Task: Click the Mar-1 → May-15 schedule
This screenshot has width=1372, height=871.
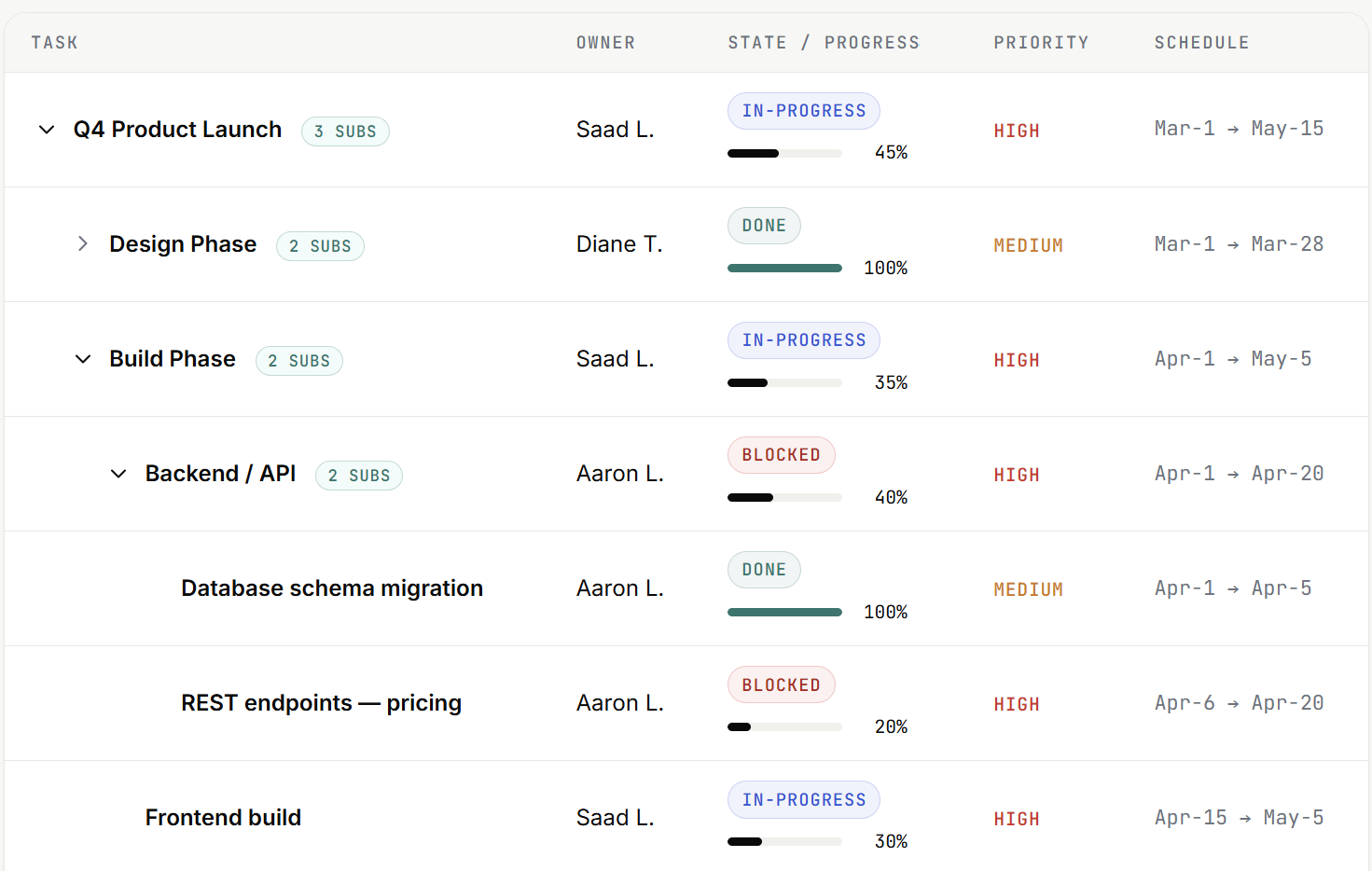Action: click(x=1239, y=129)
